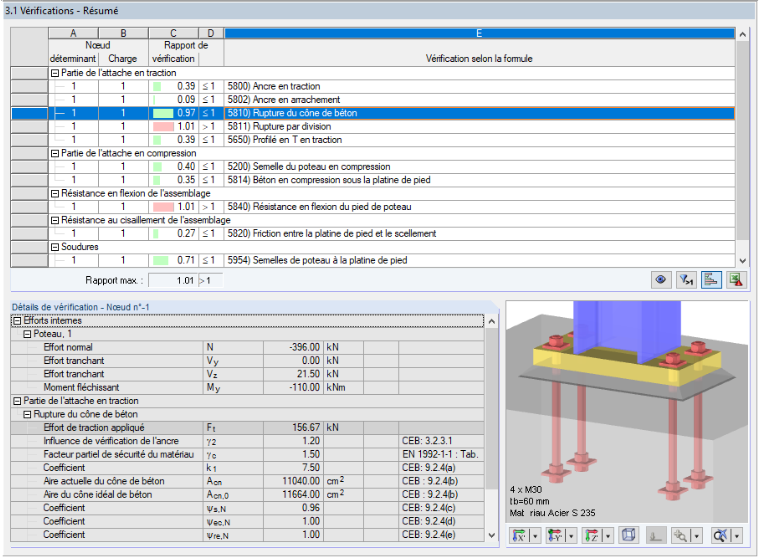Show isometric wireframe cube view
This screenshot has height=558, width=760.
(x=629, y=536)
